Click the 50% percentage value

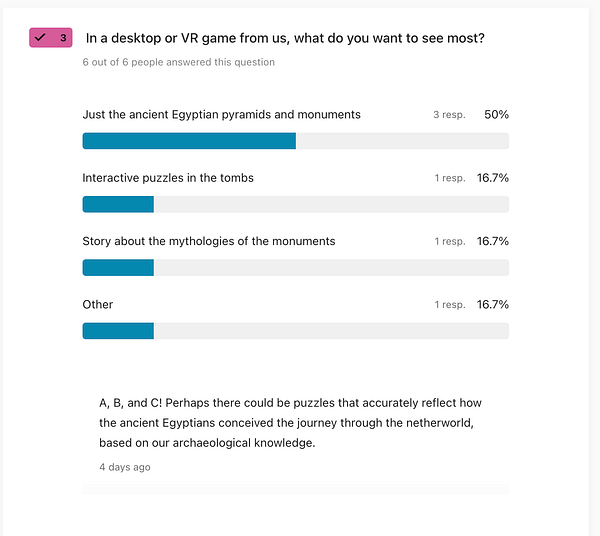pos(496,115)
